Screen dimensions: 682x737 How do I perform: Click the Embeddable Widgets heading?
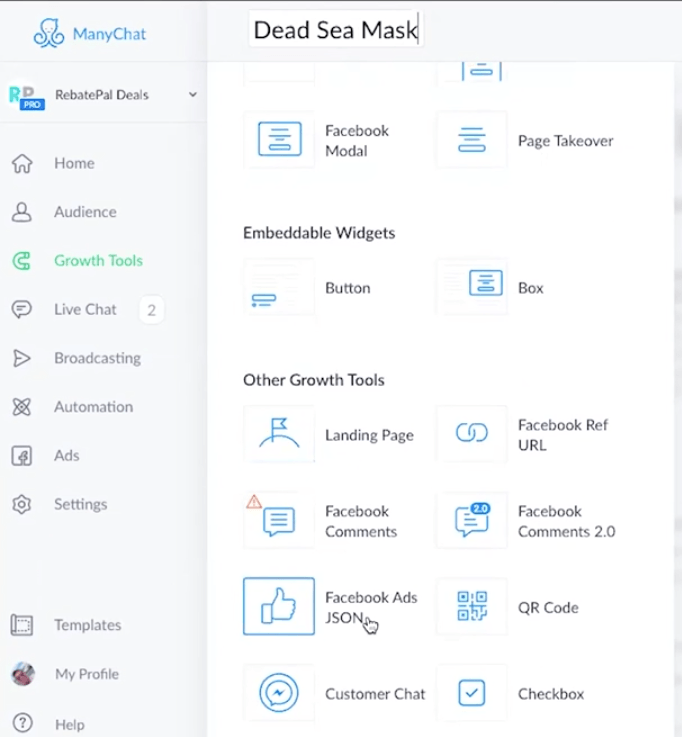319,233
